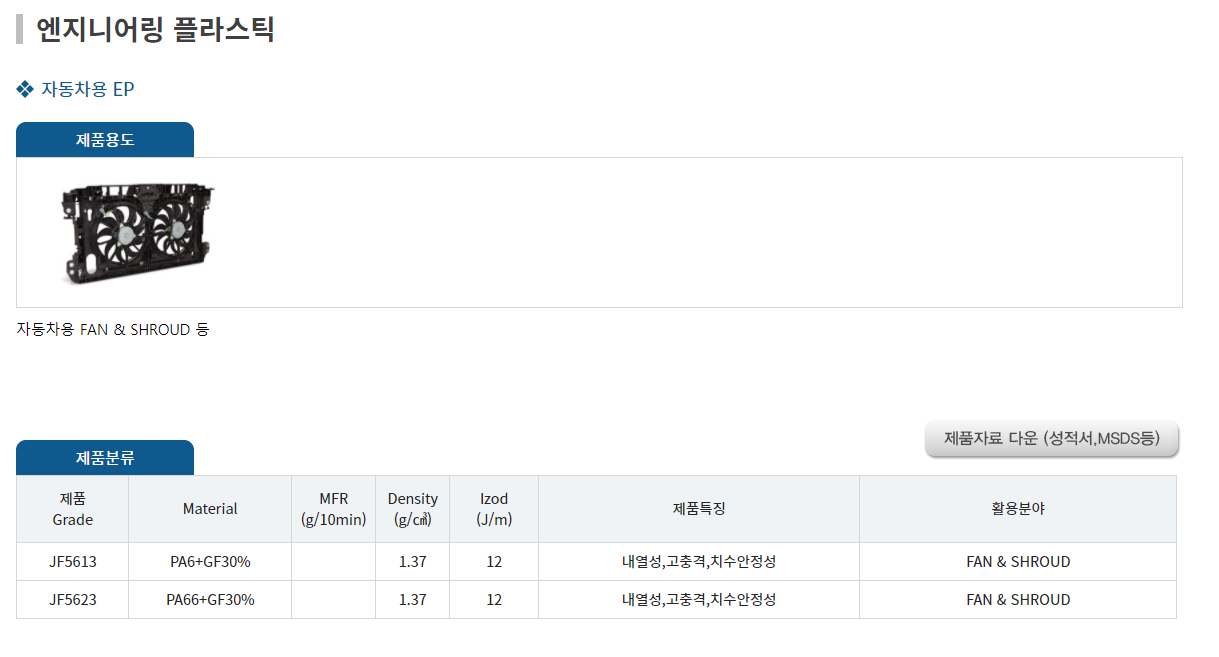Select the PA66+GF30% material cell

(210, 600)
